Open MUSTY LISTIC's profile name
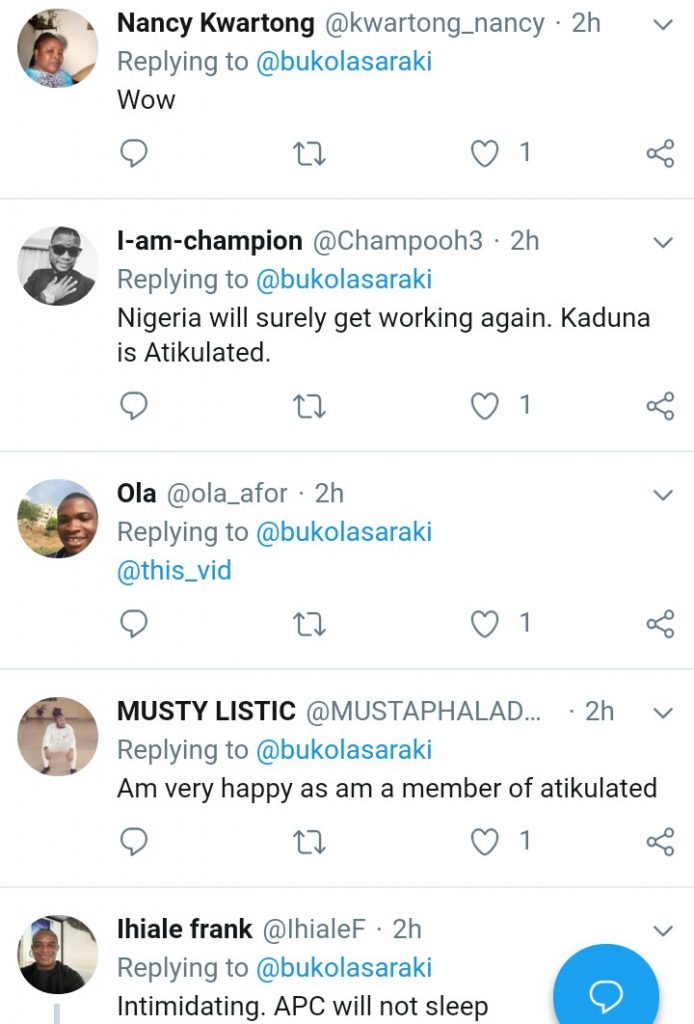Image resolution: width=694 pixels, height=1024 pixels. coord(206,711)
